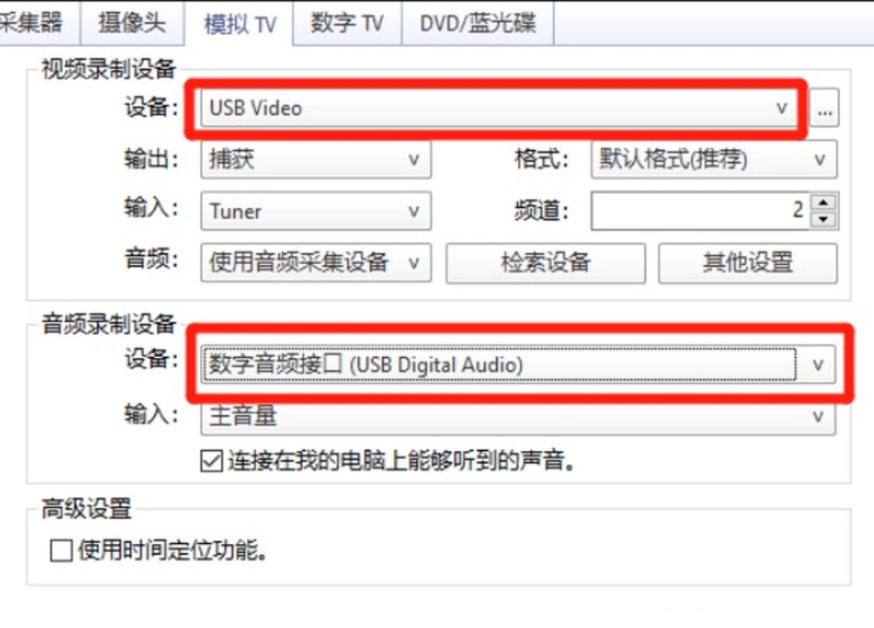Expand the 默认格式(推荐) format dropdown
The image size is (874, 628).
[x=714, y=159]
